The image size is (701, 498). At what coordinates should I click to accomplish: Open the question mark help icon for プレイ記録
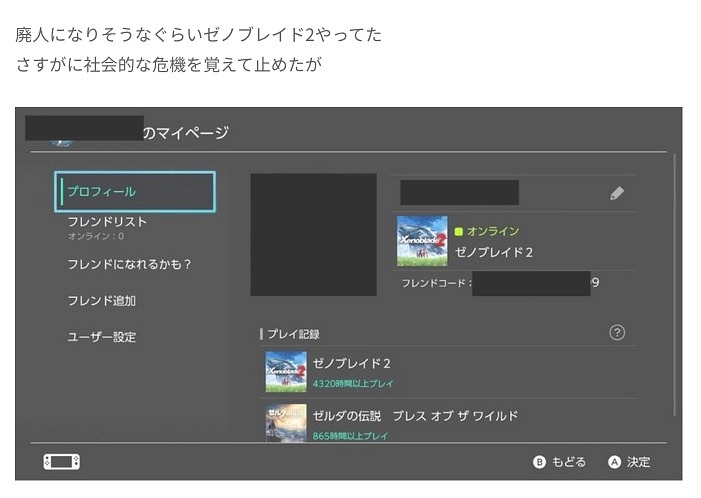[617, 333]
